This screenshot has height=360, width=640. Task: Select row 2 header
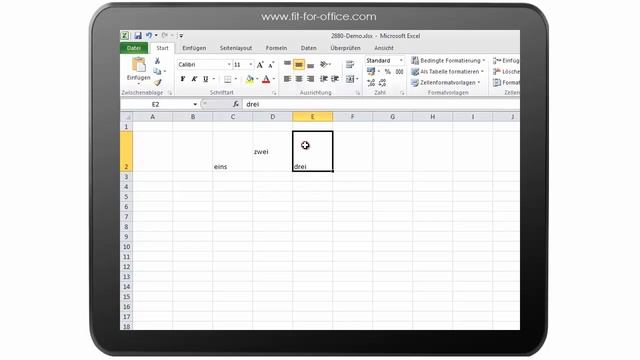pos(126,151)
